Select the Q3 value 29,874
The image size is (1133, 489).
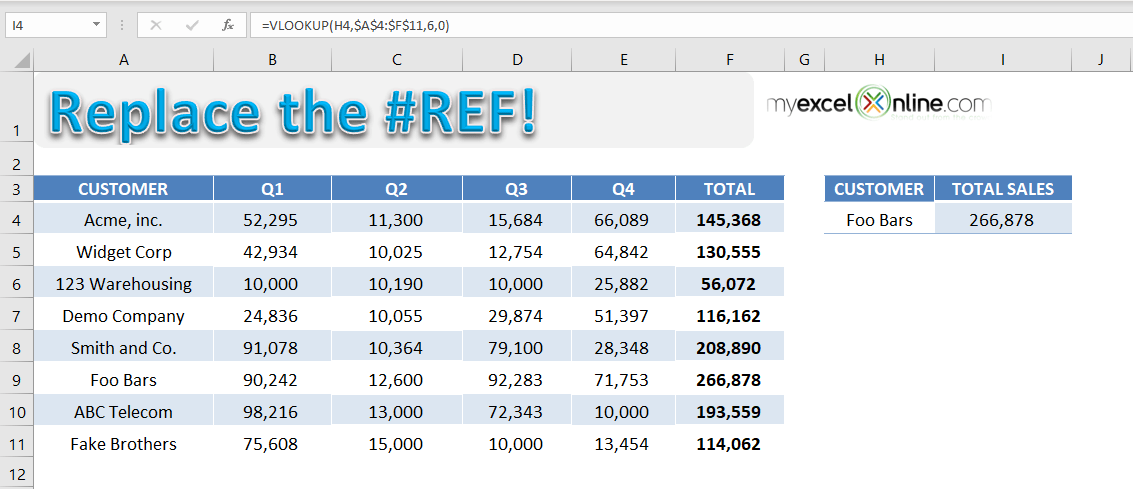[517, 316]
